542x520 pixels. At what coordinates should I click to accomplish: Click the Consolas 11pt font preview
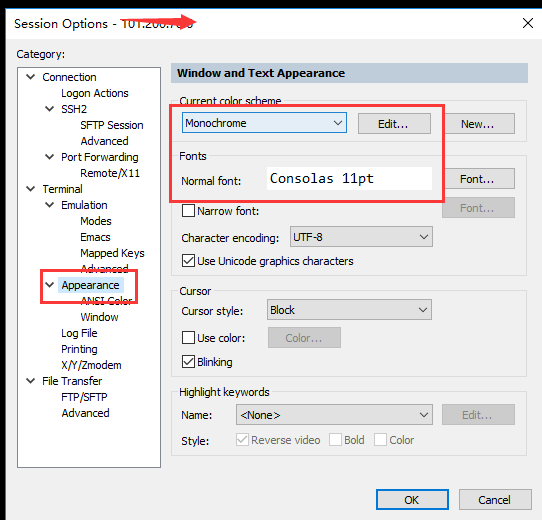click(349, 178)
